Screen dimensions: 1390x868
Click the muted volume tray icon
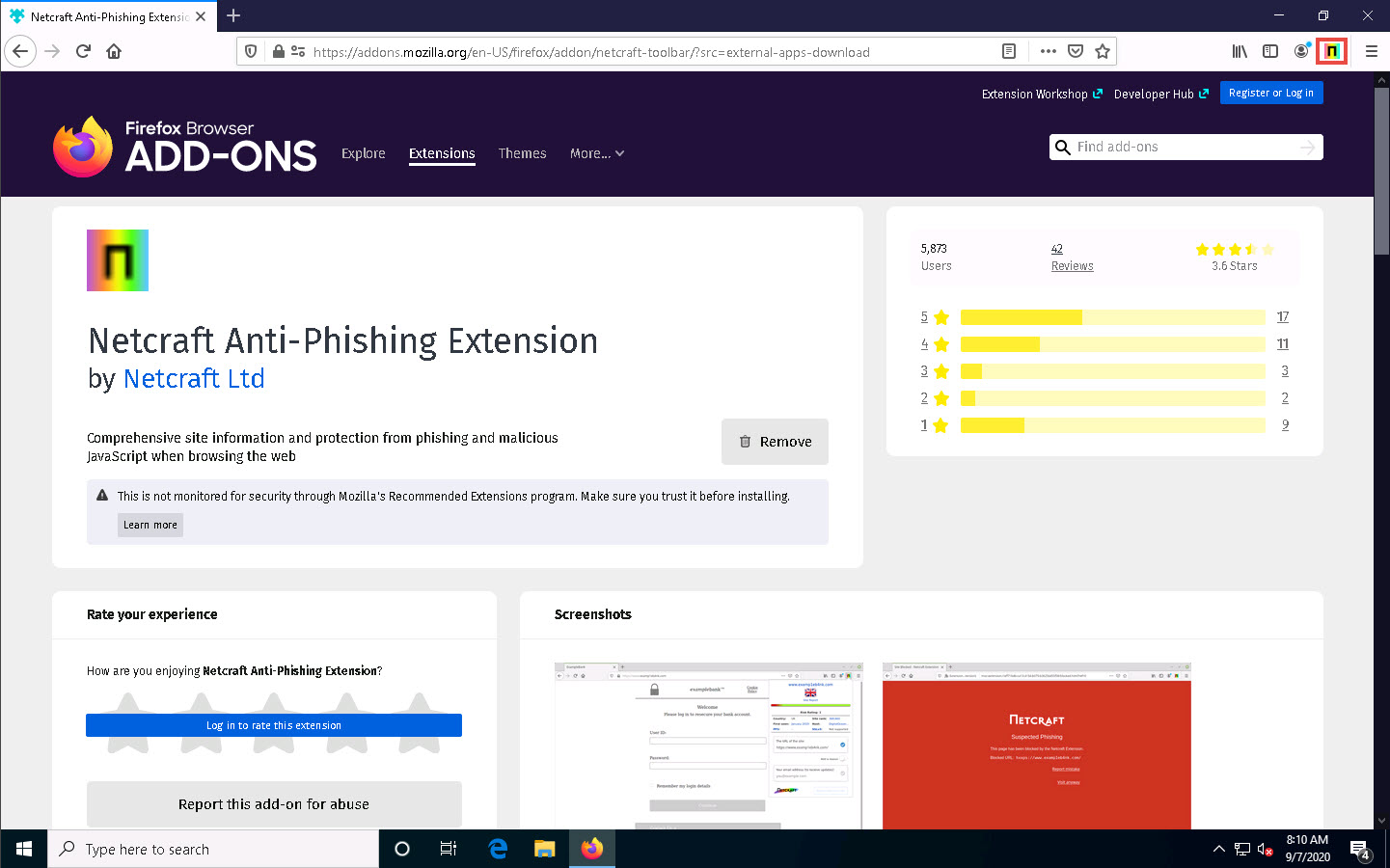[x=1265, y=850]
